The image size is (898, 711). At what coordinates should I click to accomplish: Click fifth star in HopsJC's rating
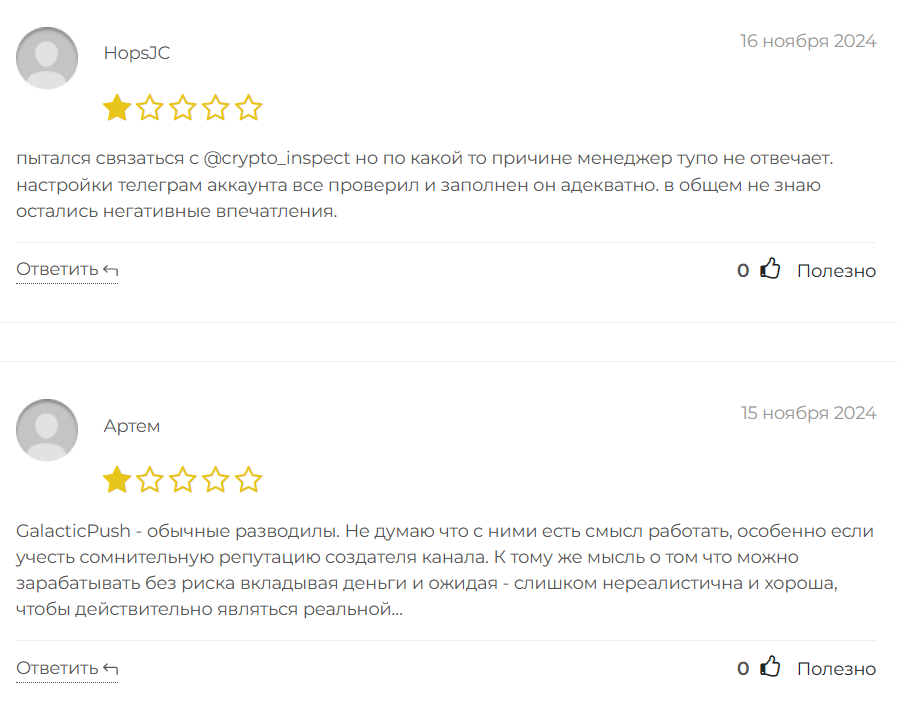(x=249, y=108)
